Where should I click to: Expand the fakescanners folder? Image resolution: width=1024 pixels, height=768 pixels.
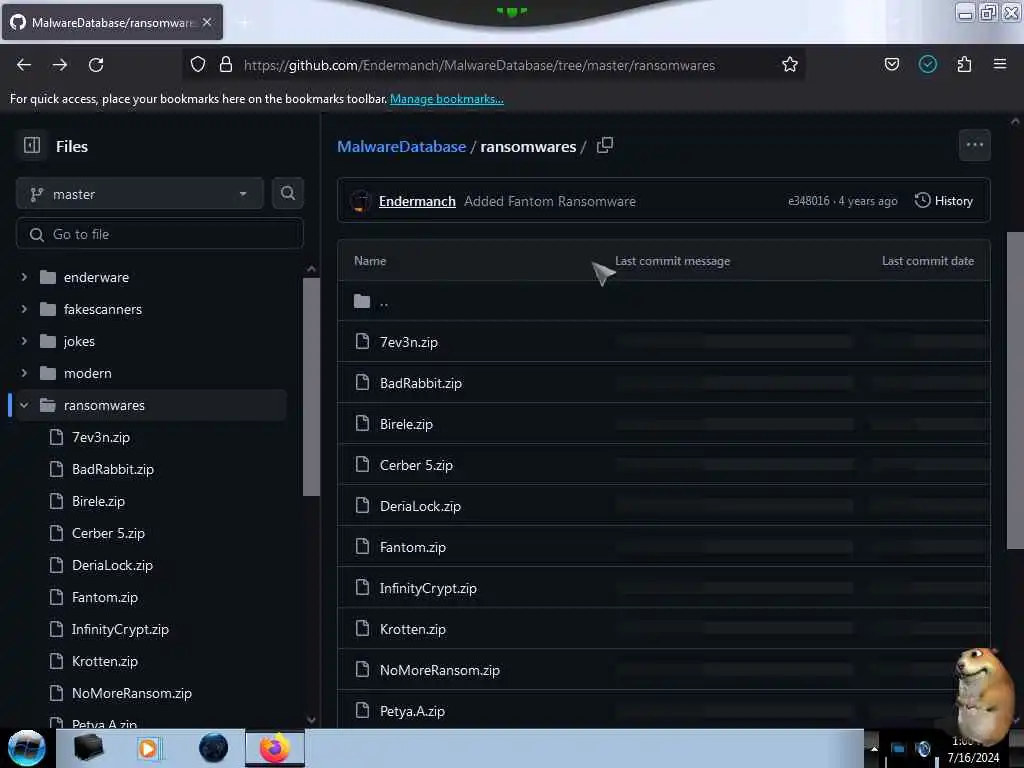[x=24, y=309]
